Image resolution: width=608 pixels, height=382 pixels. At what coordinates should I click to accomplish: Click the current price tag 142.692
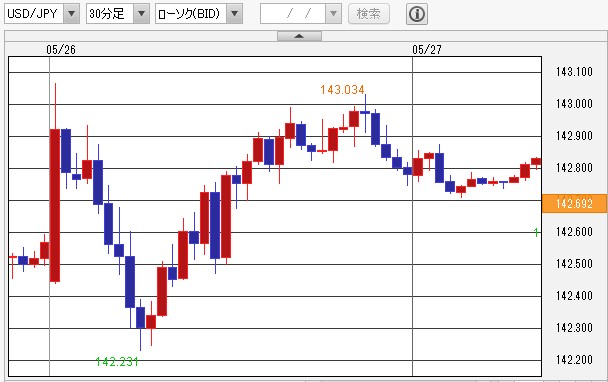click(x=574, y=204)
